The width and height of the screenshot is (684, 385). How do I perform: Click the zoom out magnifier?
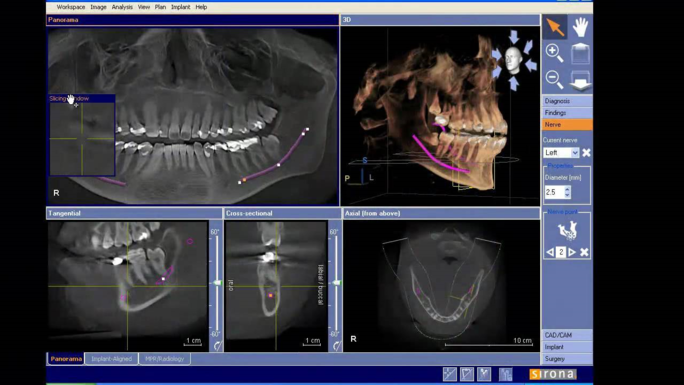(554, 80)
